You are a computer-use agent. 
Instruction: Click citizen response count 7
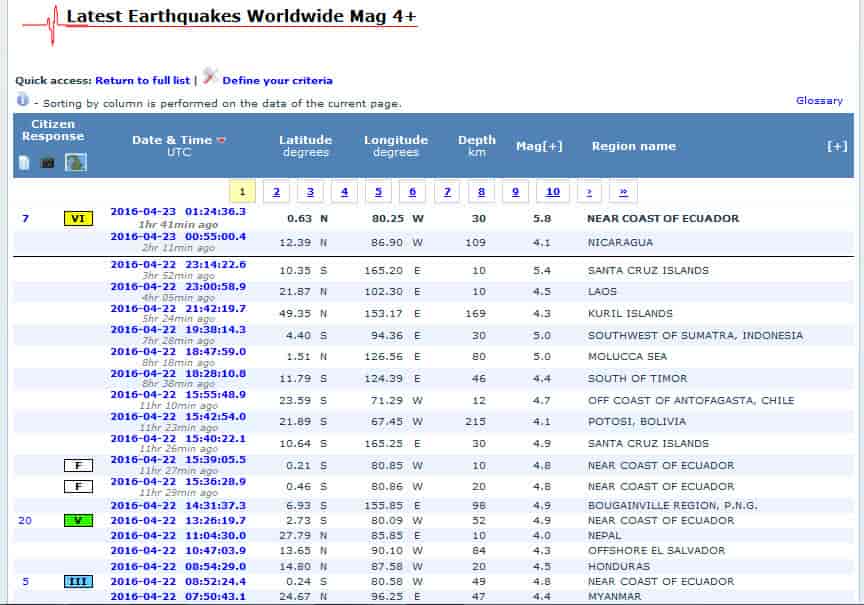tap(25, 219)
